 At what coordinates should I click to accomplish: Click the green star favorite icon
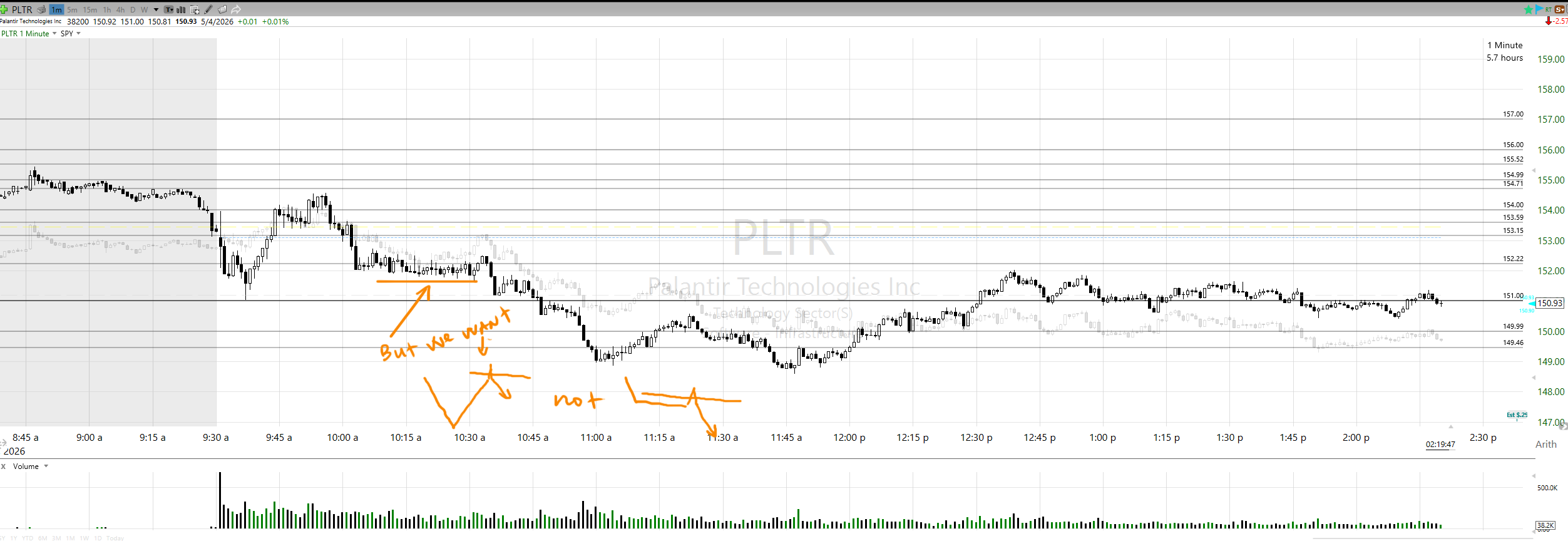(1529, 9)
